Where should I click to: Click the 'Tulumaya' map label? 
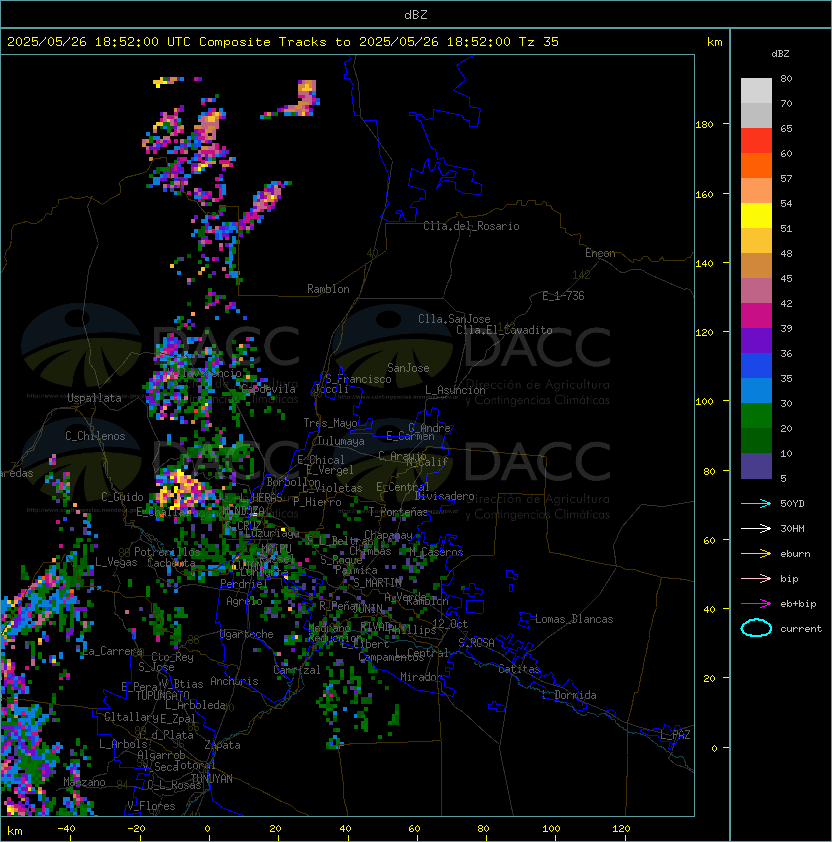pyautogui.click(x=341, y=441)
